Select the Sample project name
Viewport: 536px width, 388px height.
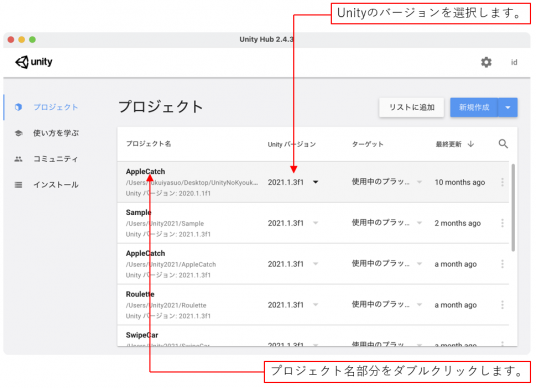[x=138, y=213]
